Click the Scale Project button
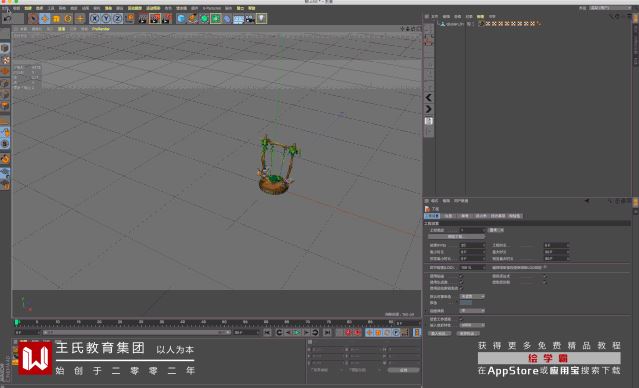Image resolution: width=639 pixels, height=388 pixels. click(x=456, y=237)
